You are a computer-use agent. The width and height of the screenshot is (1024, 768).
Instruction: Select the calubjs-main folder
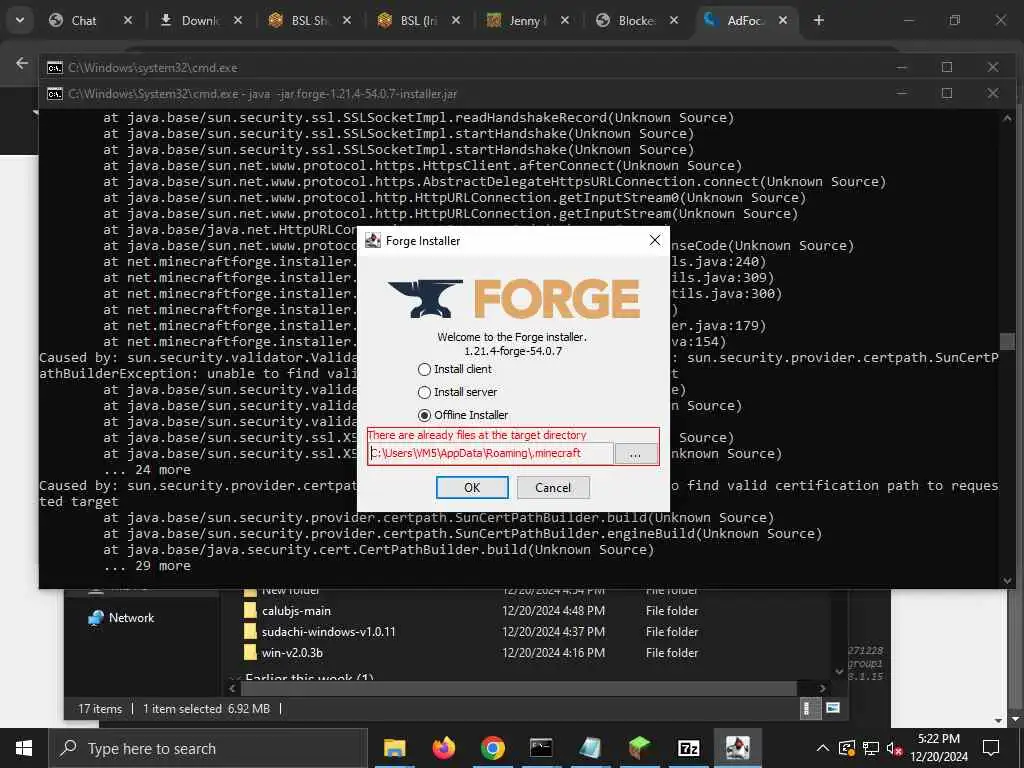(x=296, y=611)
